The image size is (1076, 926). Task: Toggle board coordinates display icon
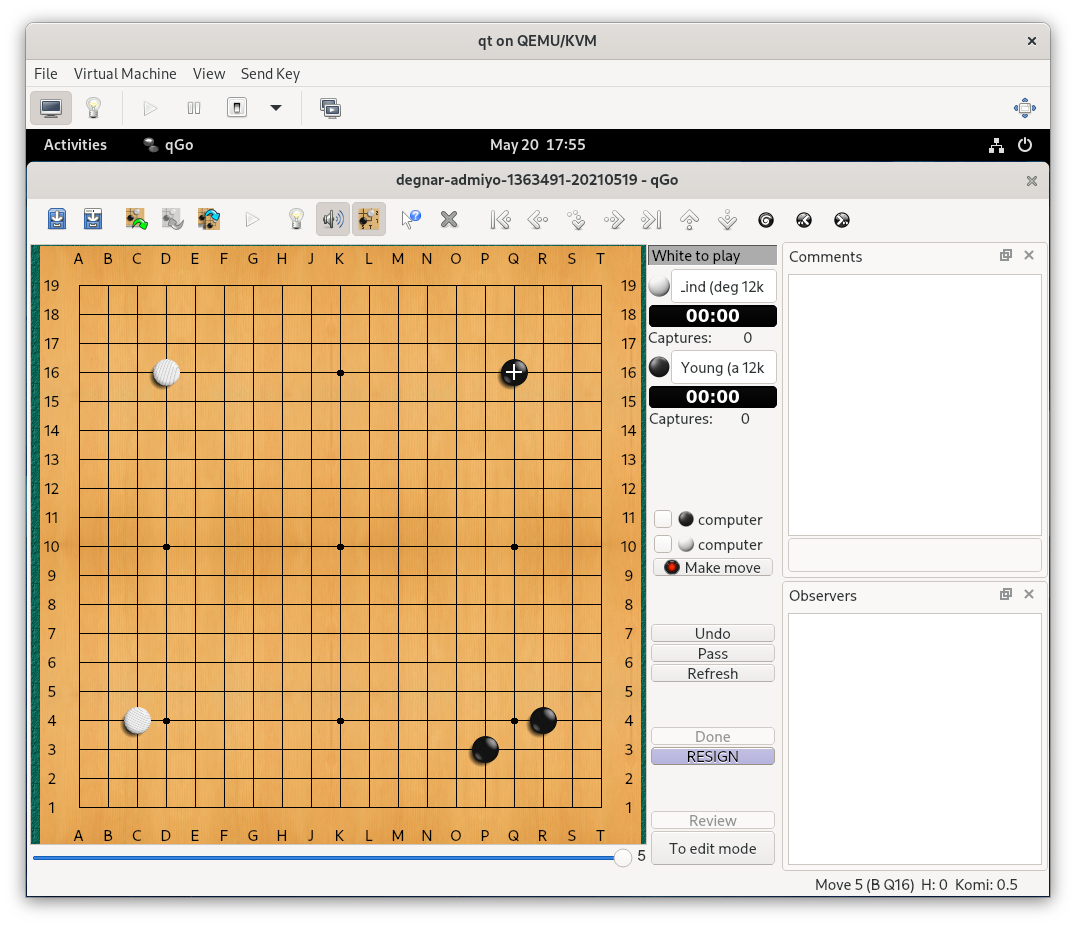(x=369, y=219)
